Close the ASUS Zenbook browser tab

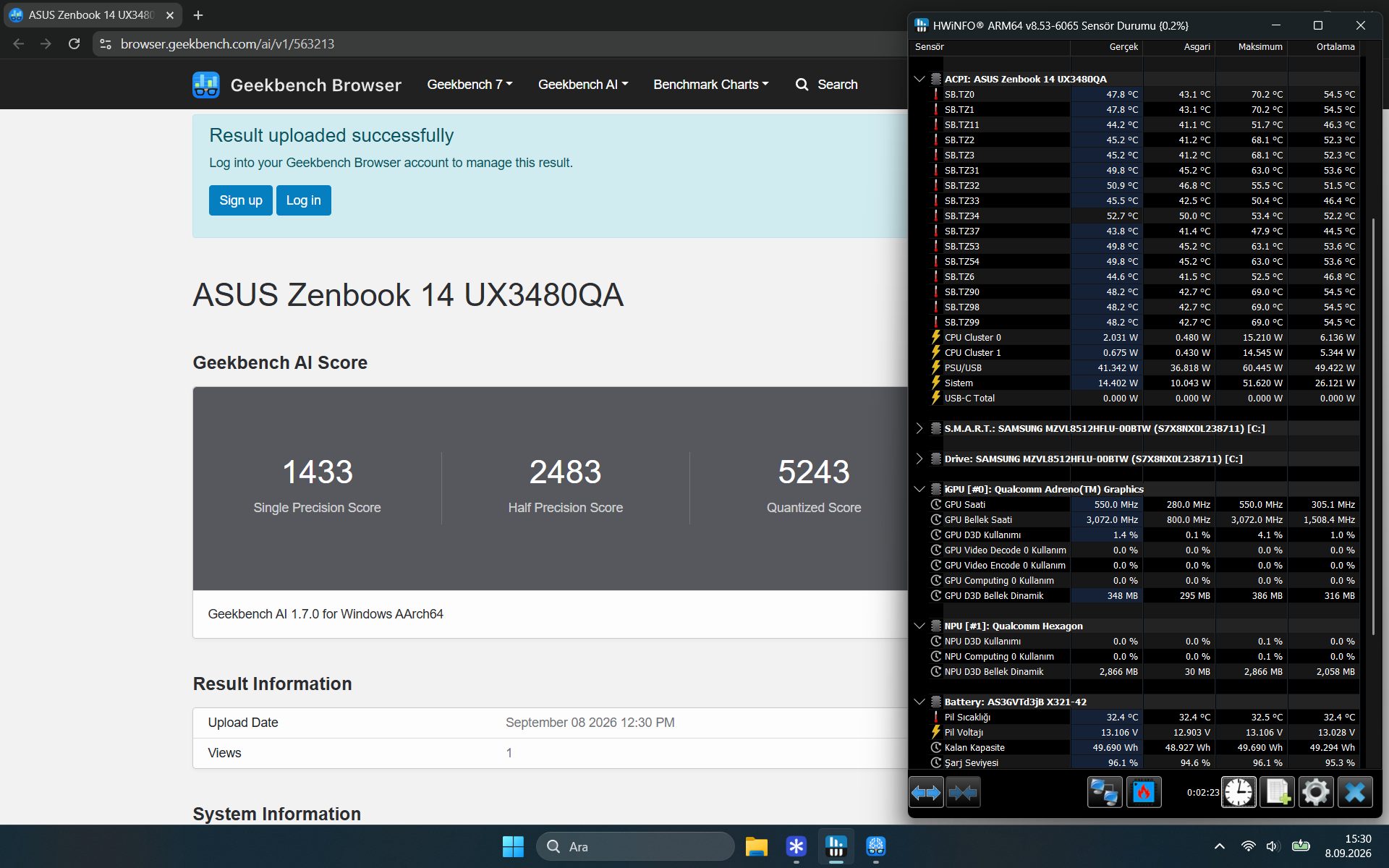pyautogui.click(x=170, y=14)
